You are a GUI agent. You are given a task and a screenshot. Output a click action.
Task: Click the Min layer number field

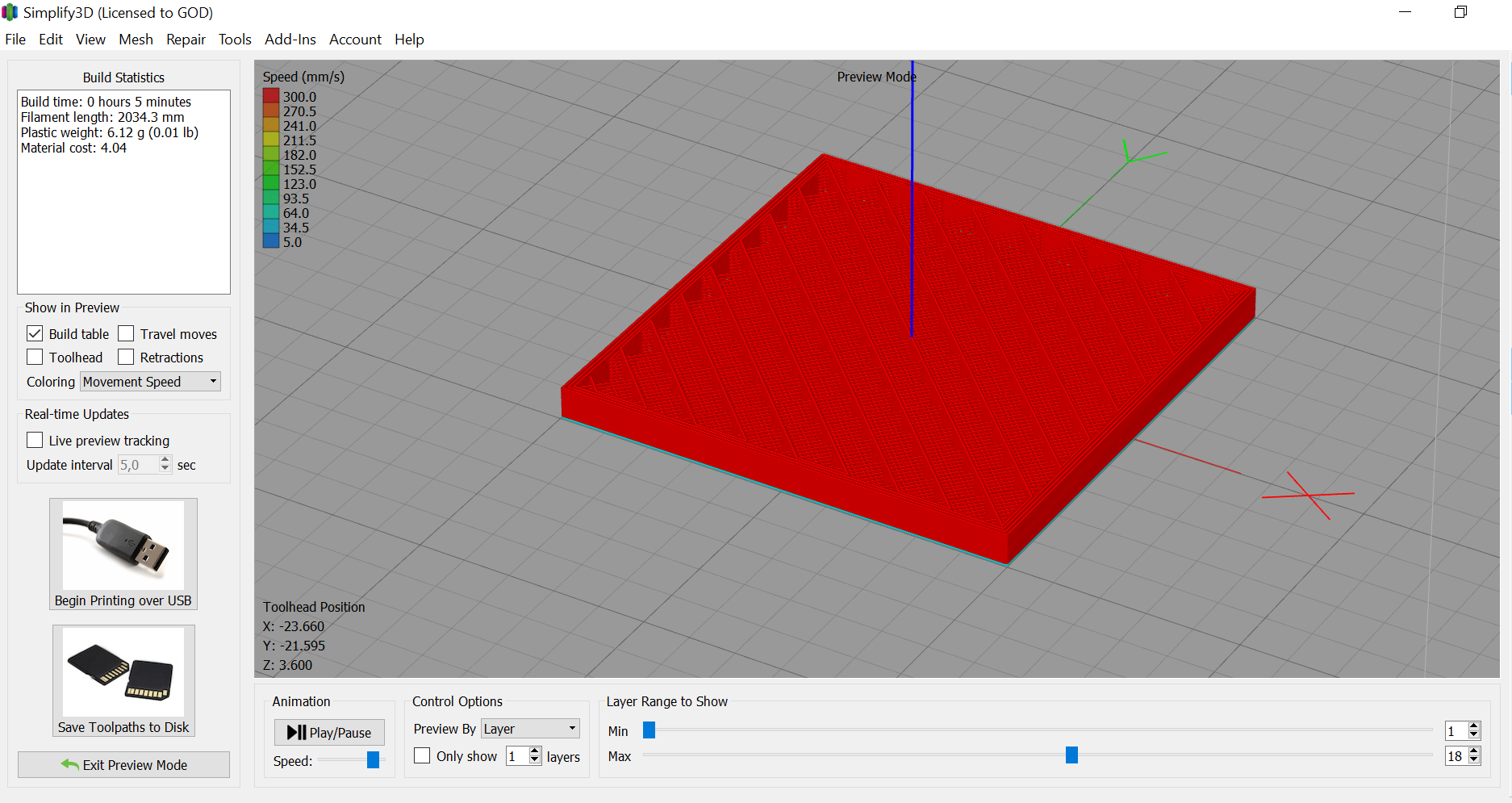[x=1456, y=731]
